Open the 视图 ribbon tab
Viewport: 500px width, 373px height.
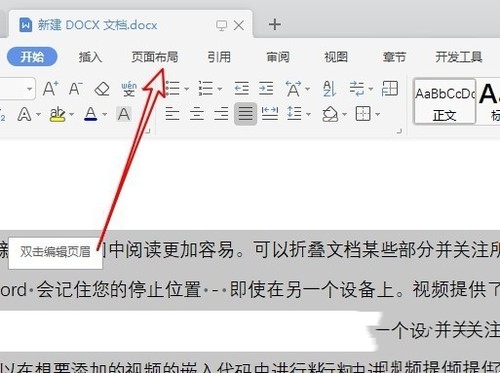click(x=336, y=57)
